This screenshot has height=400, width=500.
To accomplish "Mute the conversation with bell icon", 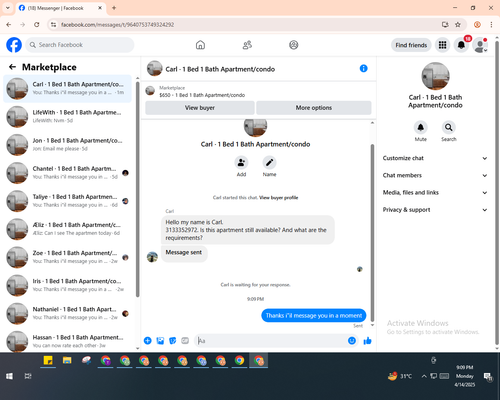I will (421, 127).
